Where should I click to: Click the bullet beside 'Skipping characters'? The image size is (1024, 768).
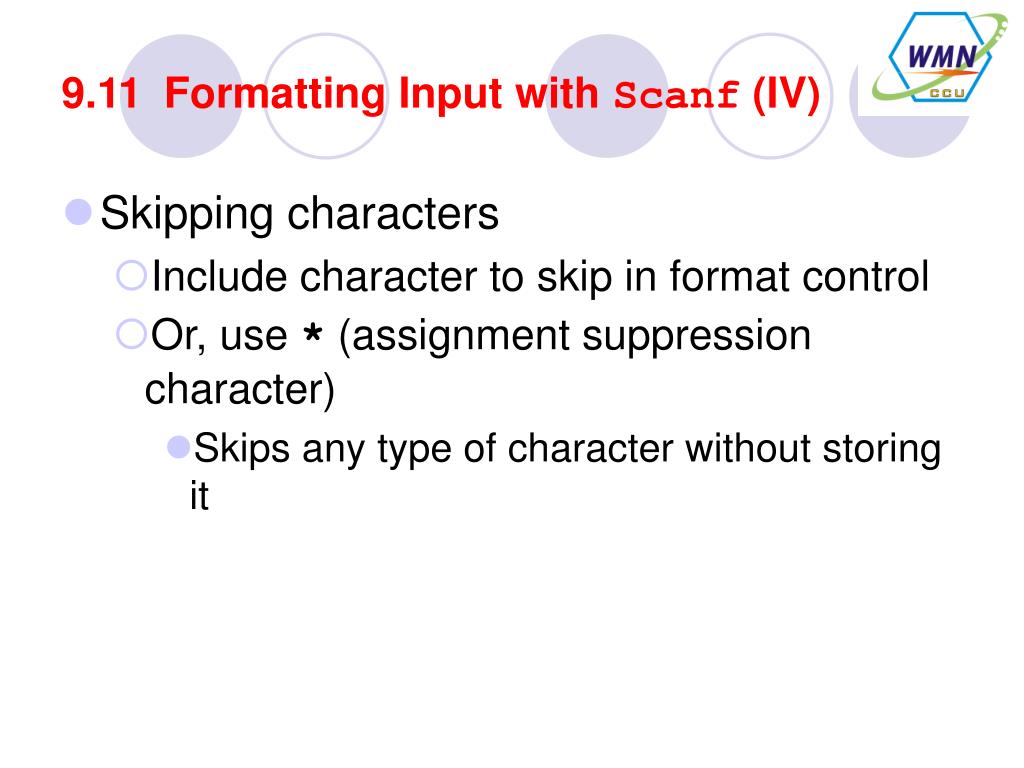[78, 212]
